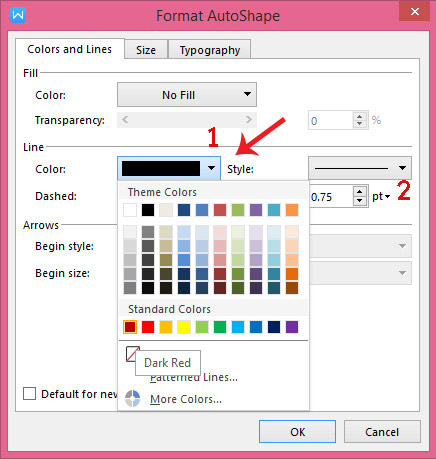The width and height of the screenshot is (436, 459).
Task: Open the Line Style dropdown
Action: [360, 168]
